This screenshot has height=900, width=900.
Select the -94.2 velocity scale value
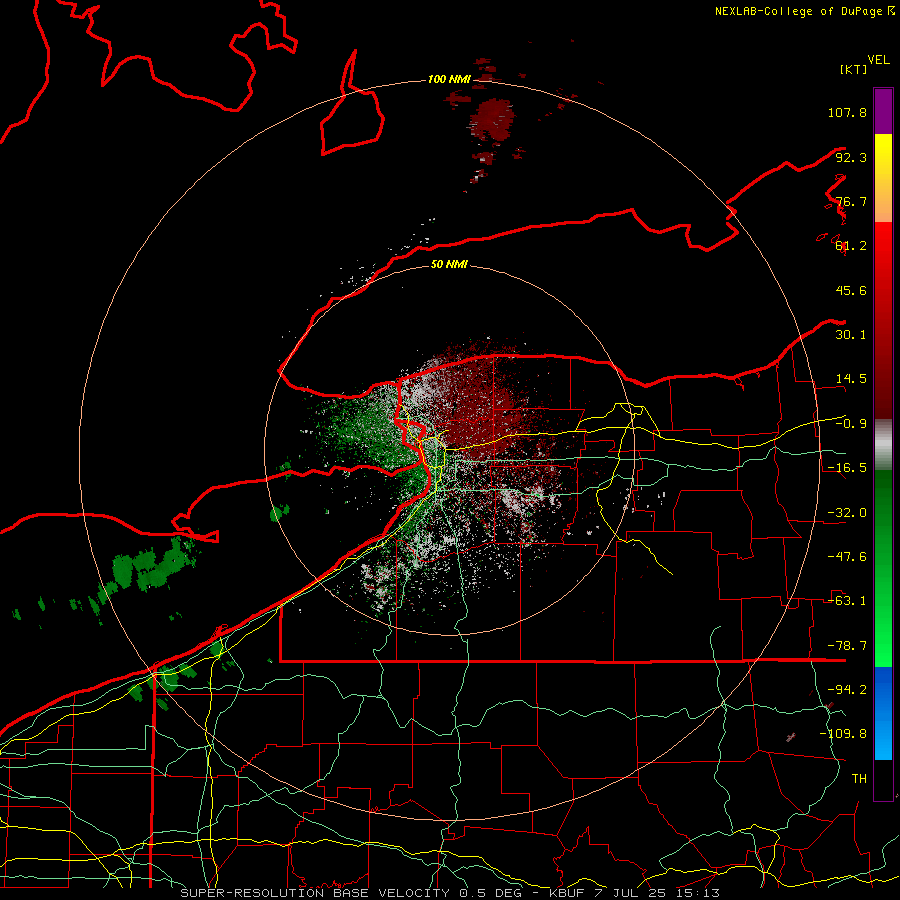coord(847,689)
